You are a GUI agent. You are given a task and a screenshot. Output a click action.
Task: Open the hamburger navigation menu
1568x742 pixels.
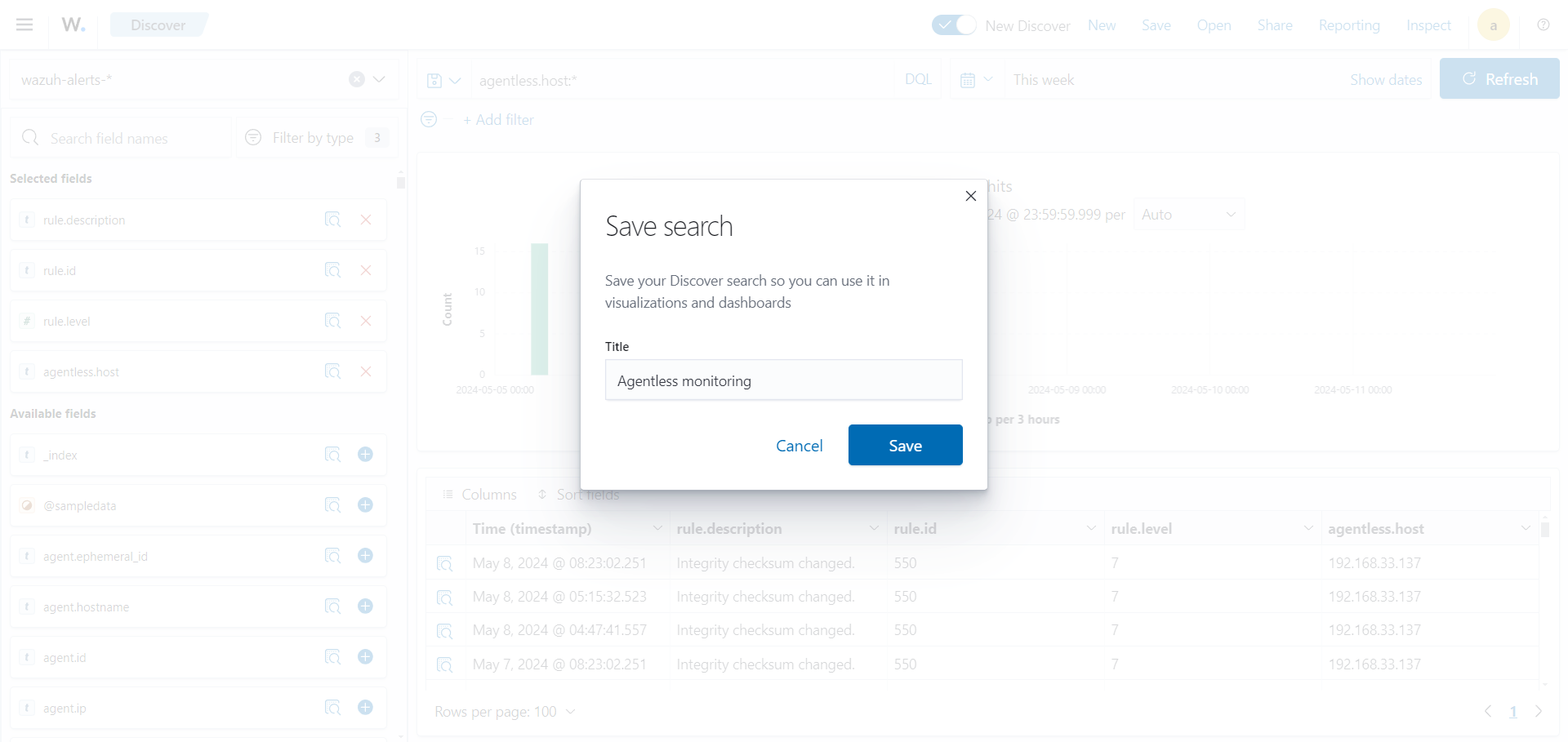click(24, 24)
